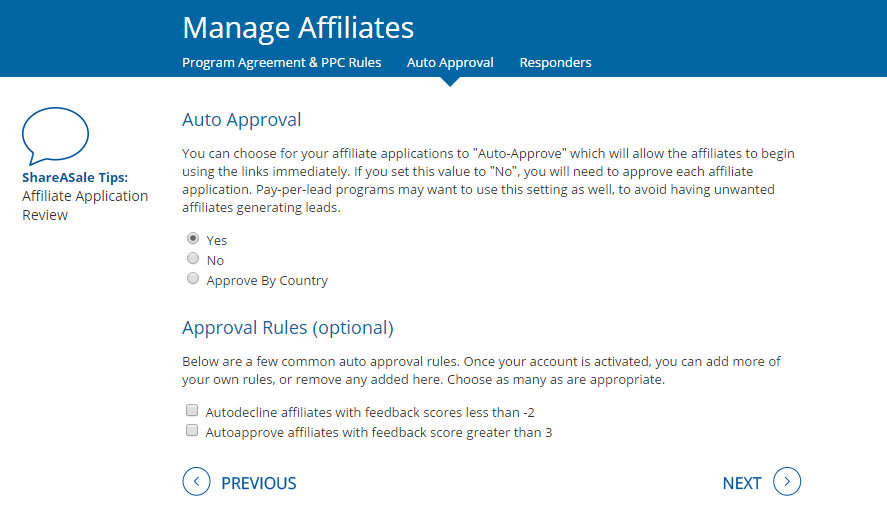Click the Manage Affiliates page title

(298, 27)
